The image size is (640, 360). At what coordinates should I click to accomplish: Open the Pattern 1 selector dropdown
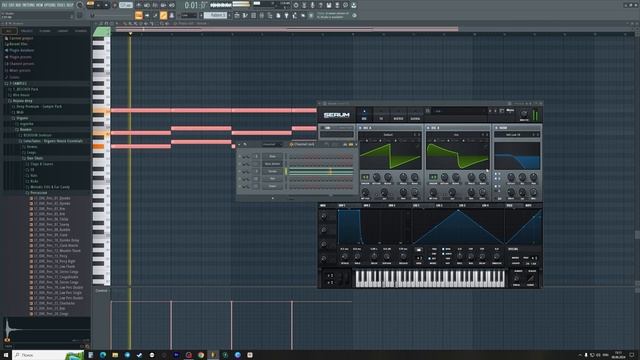[215, 15]
